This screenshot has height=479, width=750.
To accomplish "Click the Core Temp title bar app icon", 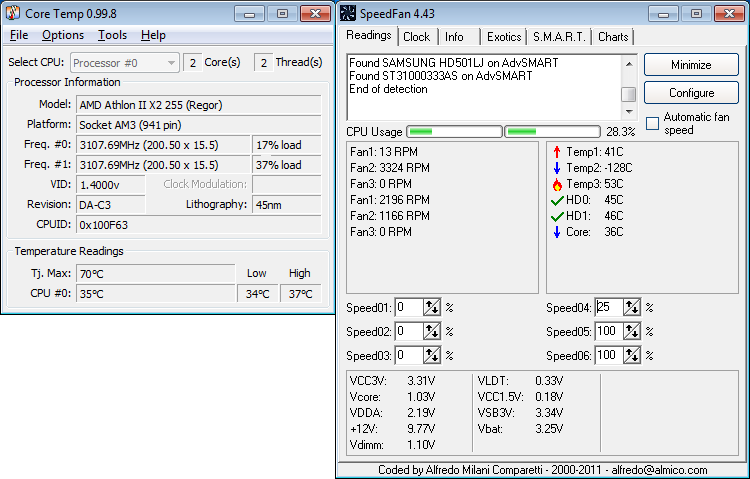I will point(13,13).
